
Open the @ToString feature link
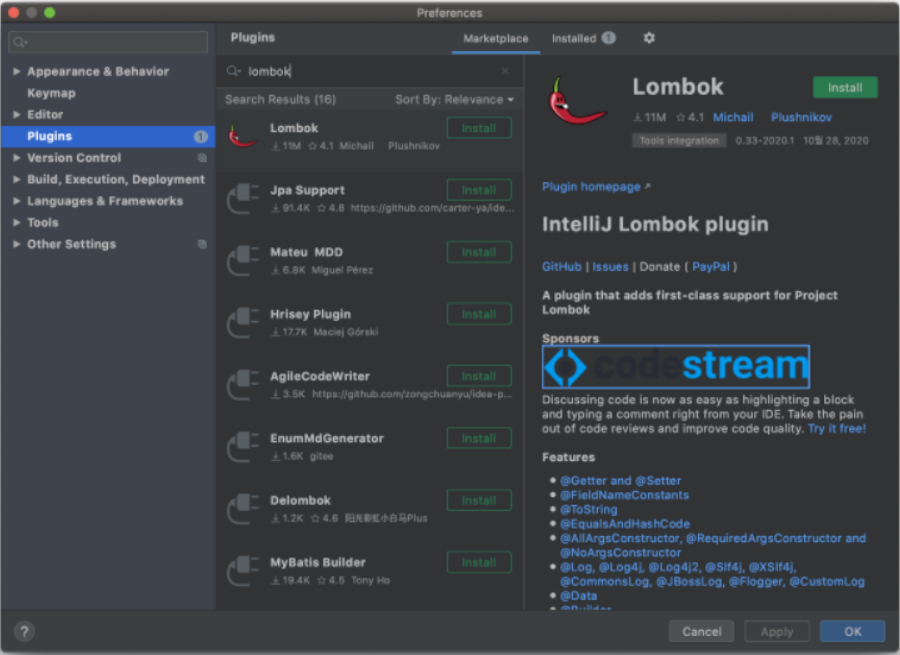pos(588,509)
